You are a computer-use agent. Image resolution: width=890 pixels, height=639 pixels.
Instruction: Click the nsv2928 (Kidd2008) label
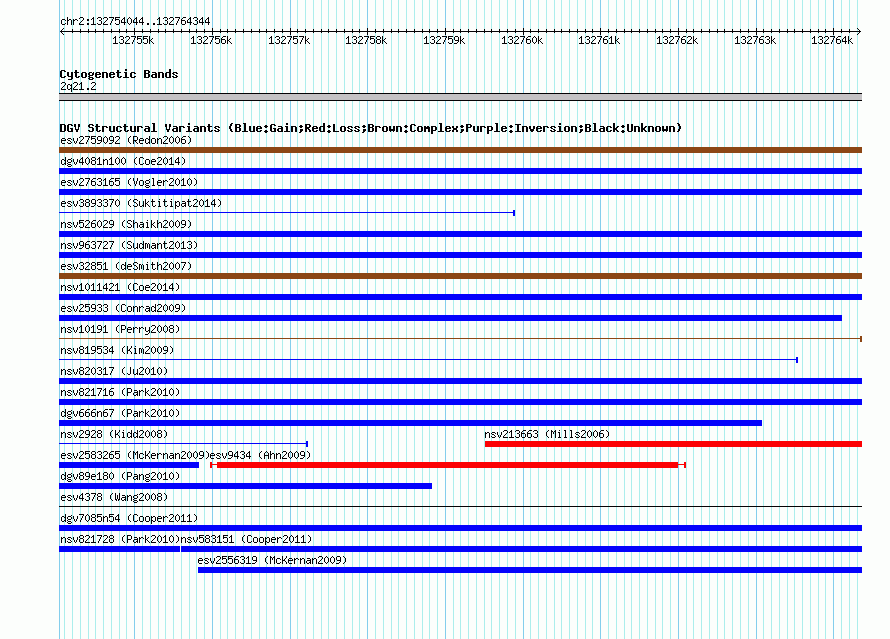coord(114,434)
